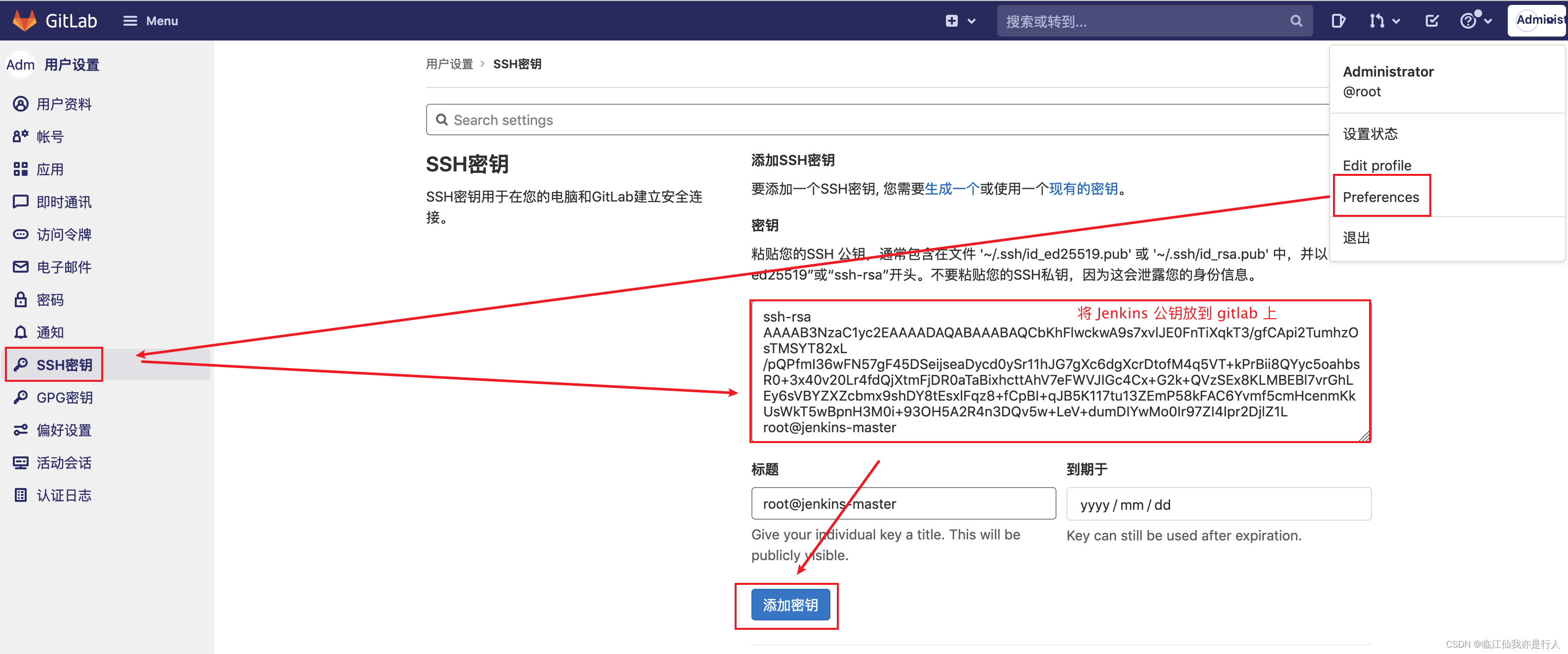Expand the create new dropdown arrow

(972, 21)
